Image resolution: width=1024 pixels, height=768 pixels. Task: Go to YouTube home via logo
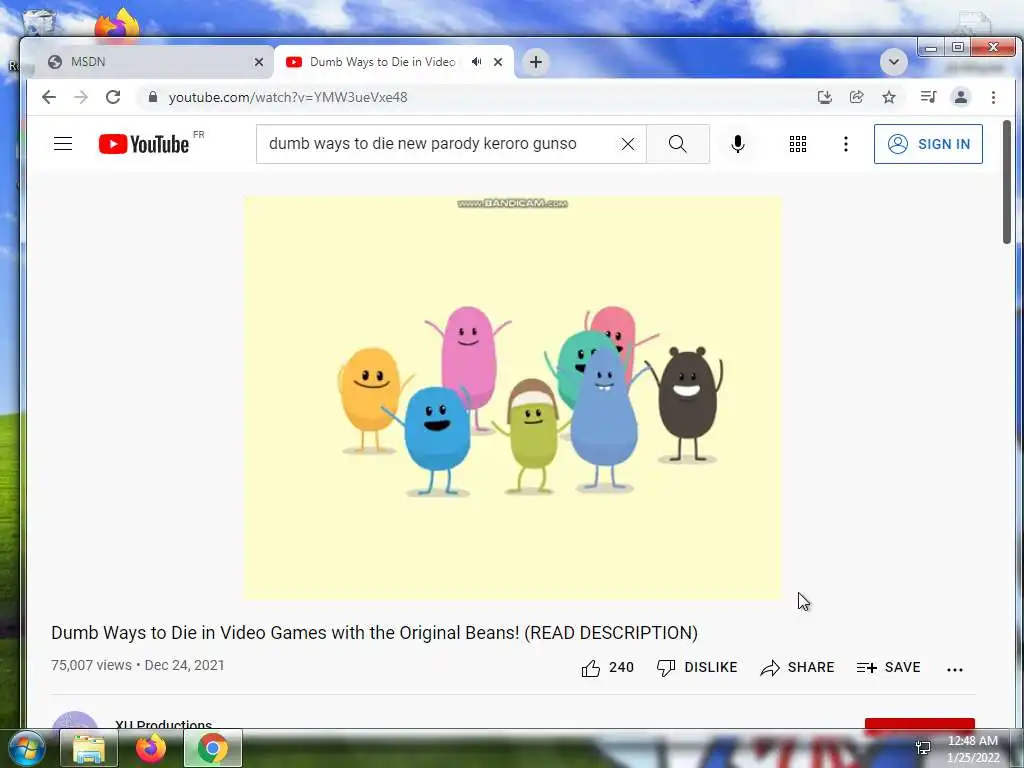point(144,144)
